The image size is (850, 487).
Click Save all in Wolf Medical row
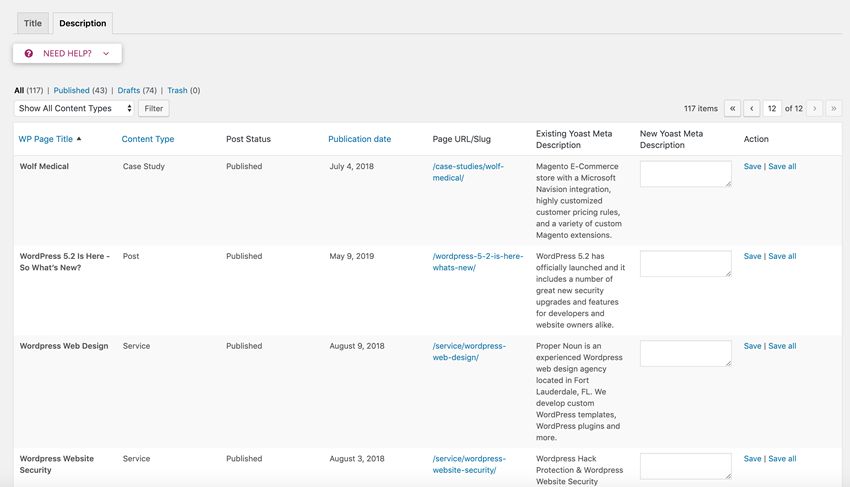(x=782, y=166)
